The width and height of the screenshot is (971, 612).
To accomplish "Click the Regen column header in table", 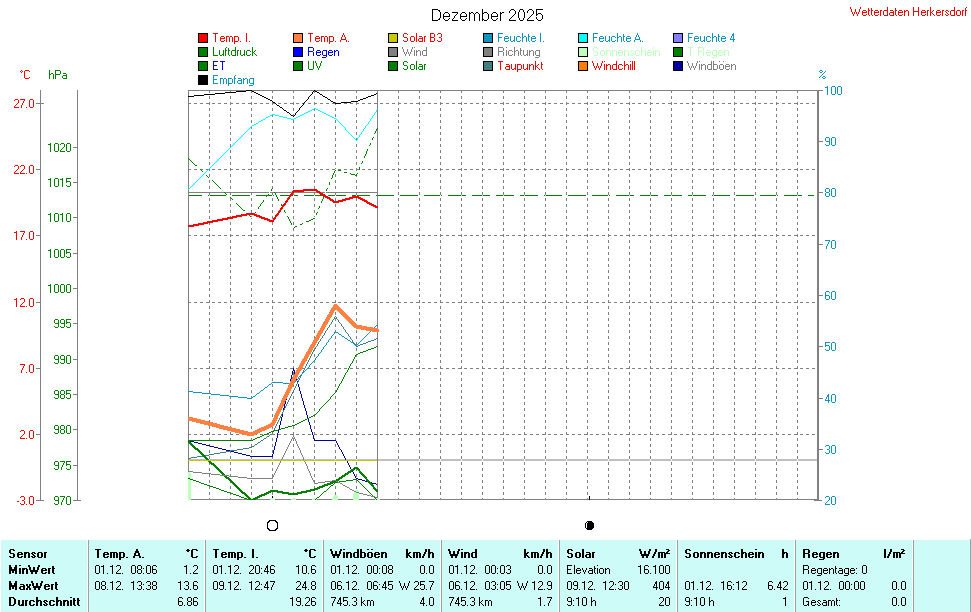I will [821, 553].
